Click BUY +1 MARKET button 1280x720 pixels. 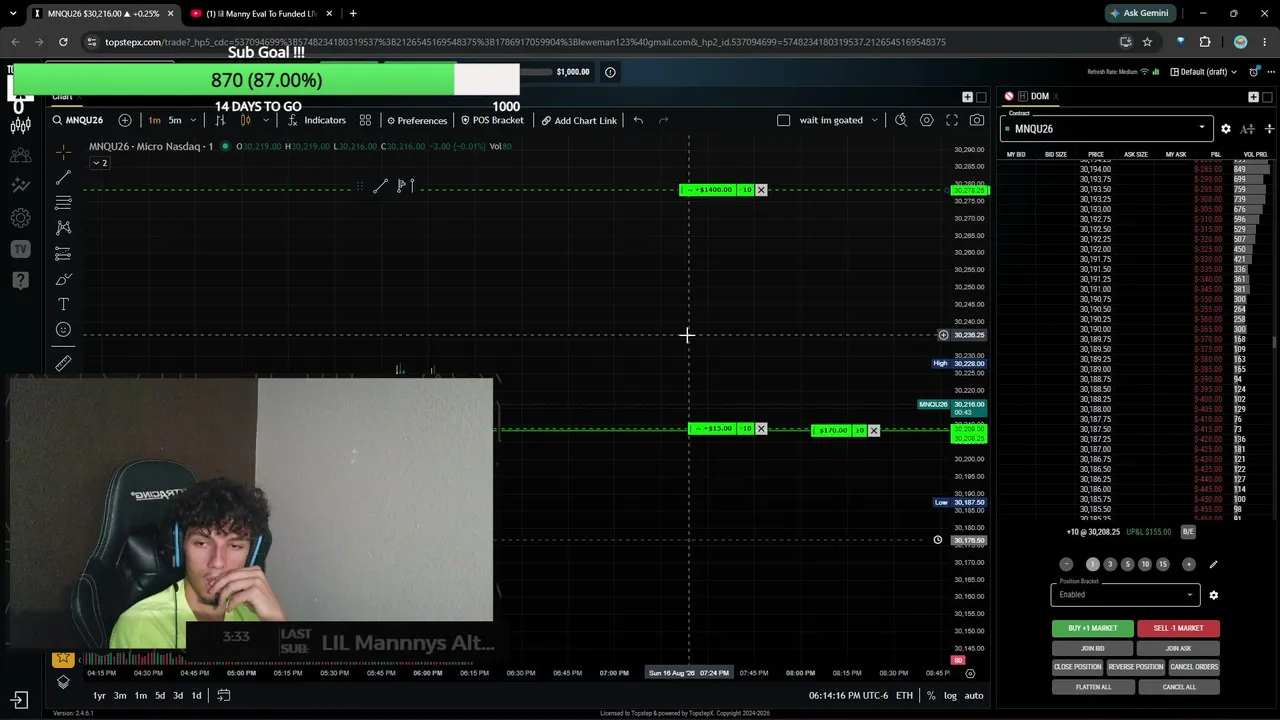[x=1092, y=628]
